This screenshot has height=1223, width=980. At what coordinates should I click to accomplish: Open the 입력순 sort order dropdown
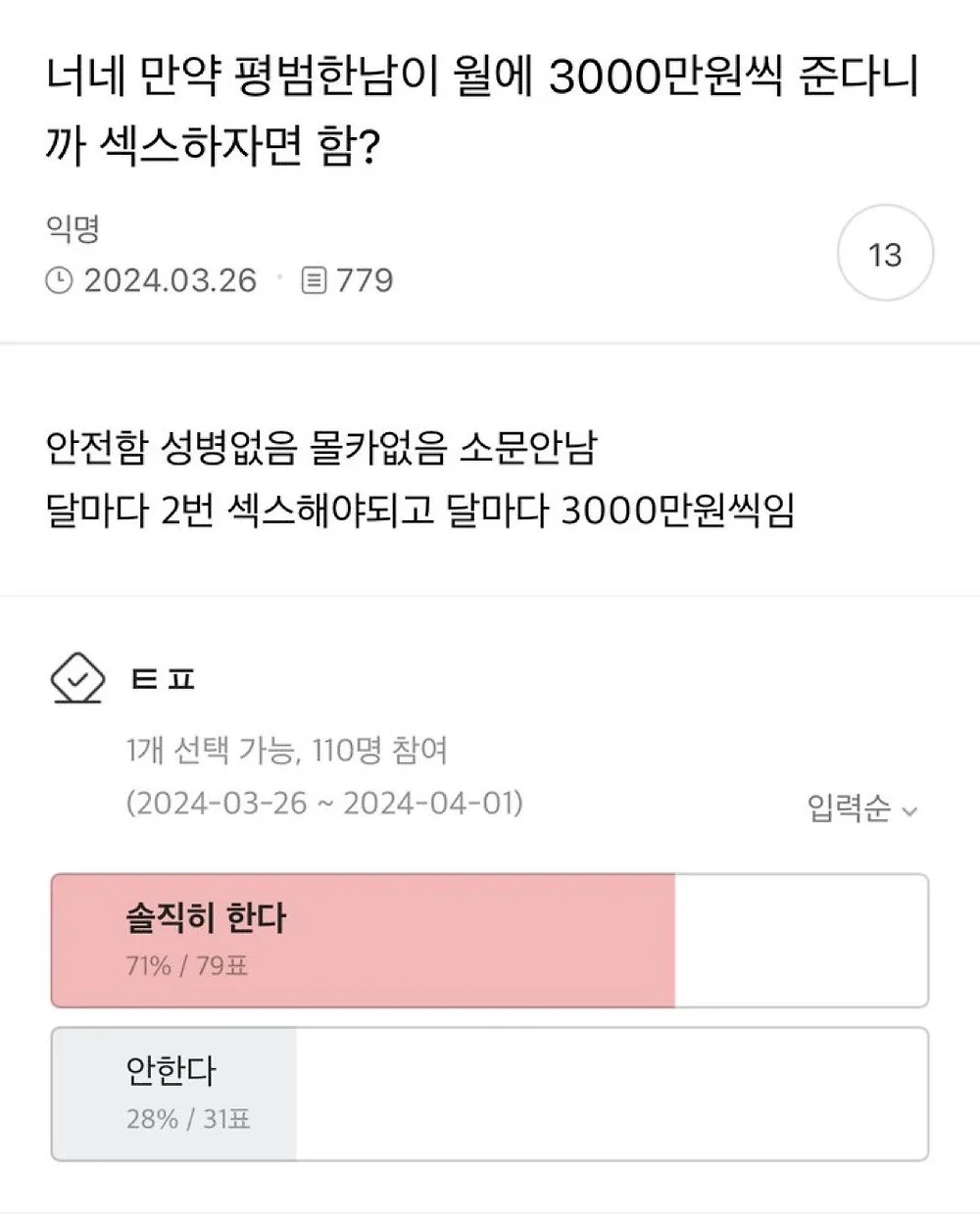click(x=850, y=808)
